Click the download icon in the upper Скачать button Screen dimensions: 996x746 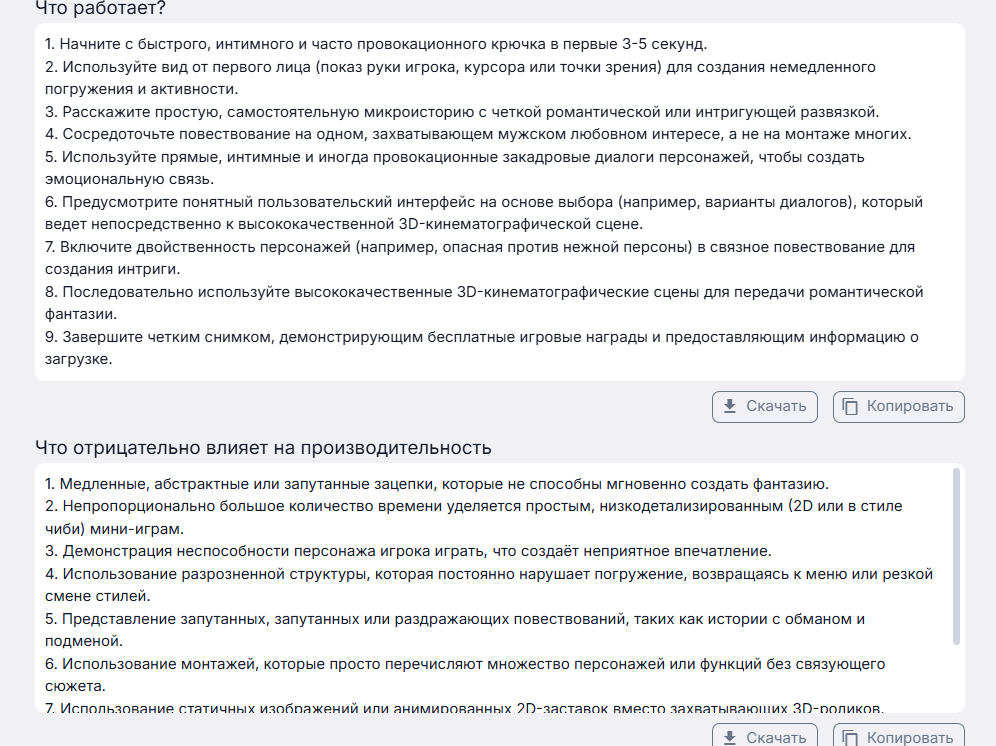pyautogui.click(x=730, y=406)
